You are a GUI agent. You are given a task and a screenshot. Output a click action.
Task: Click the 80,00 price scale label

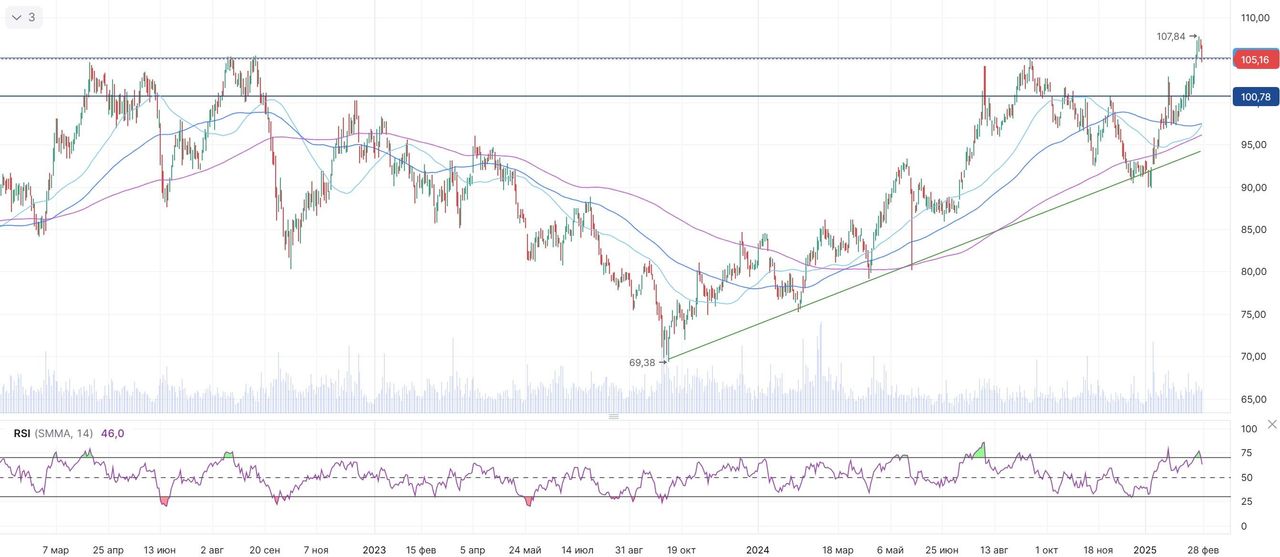(1254, 272)
